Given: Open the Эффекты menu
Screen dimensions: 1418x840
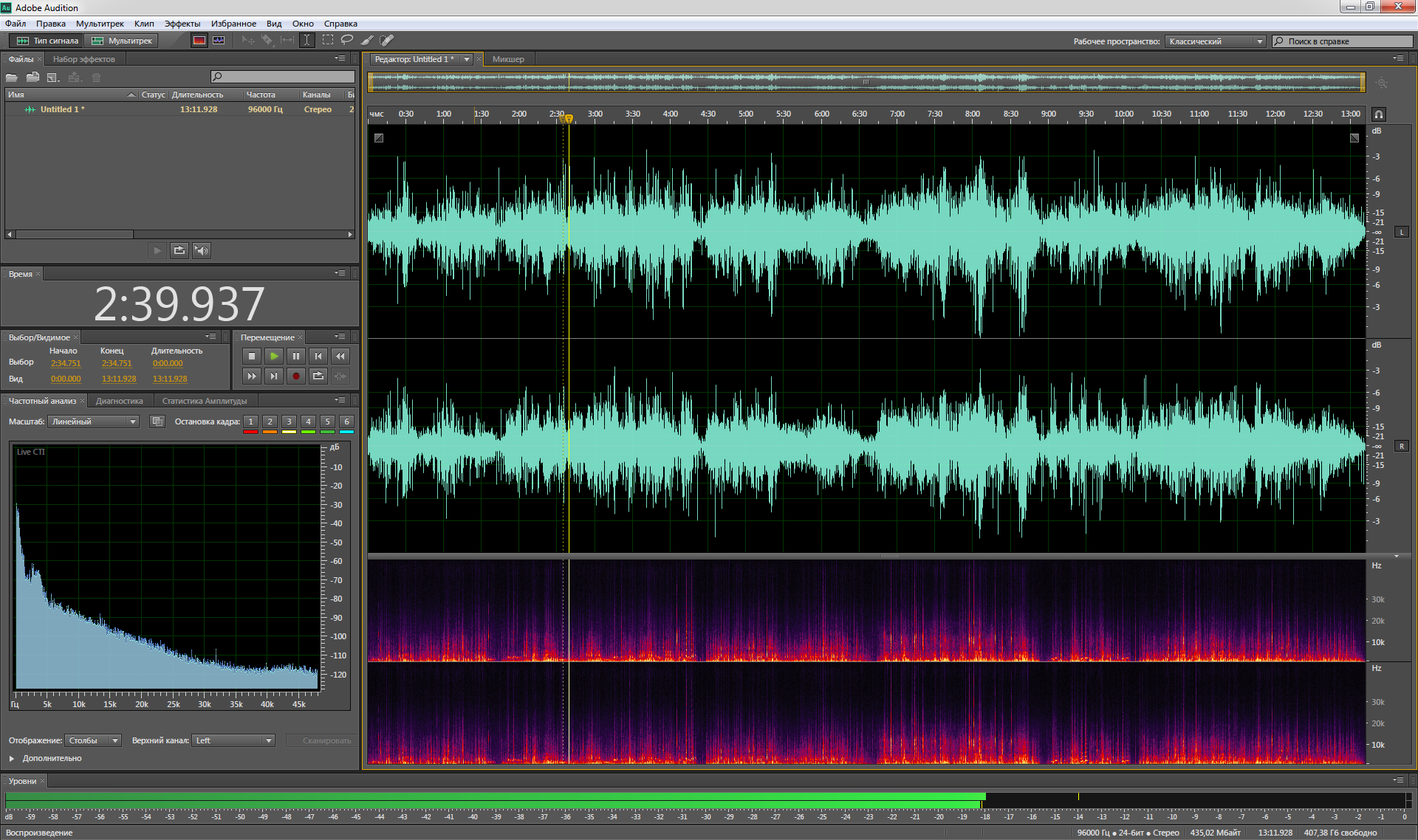Looking at the screenshot, I should click(x=182, y=24).
